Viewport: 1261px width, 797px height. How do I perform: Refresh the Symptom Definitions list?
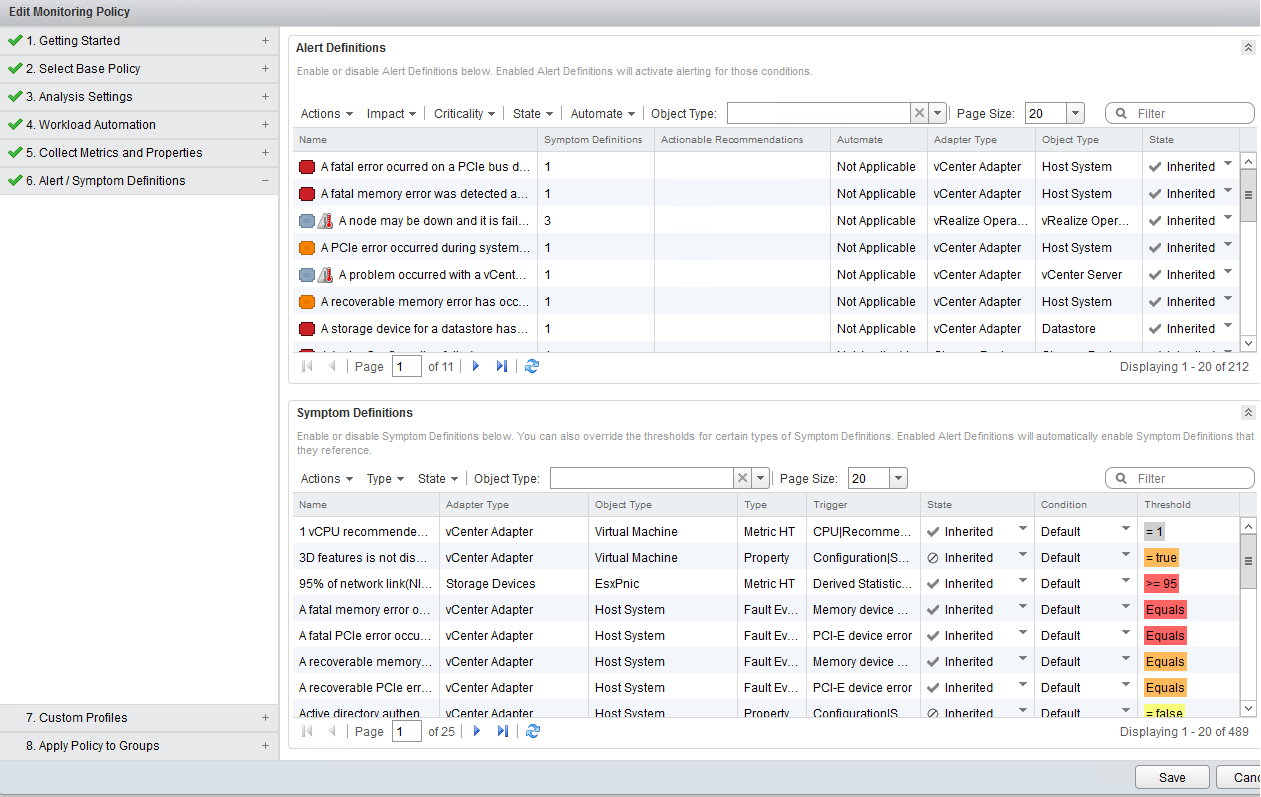point(532,732)
